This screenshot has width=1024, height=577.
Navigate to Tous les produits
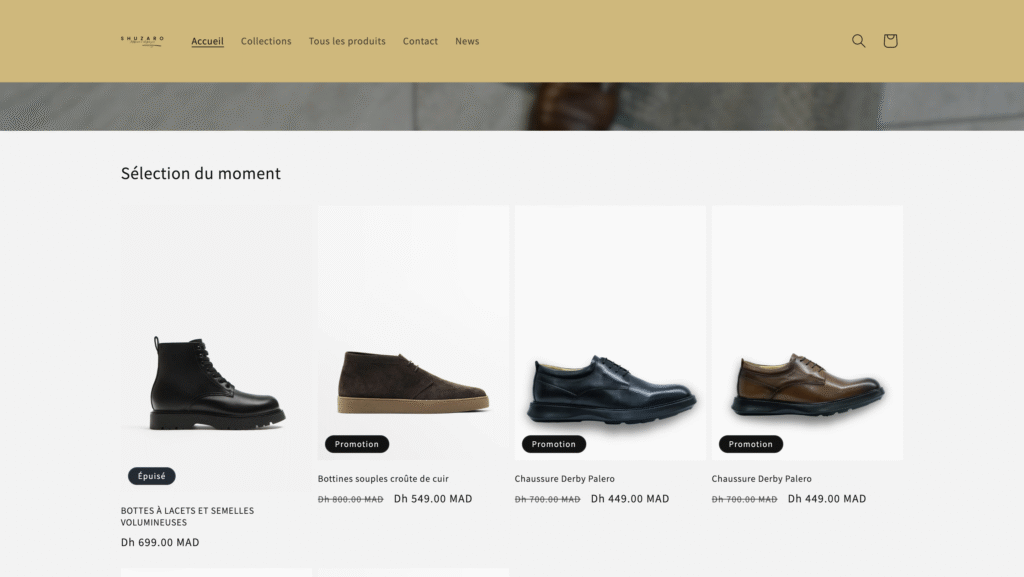pyautogui.click(x=347, y=41)
